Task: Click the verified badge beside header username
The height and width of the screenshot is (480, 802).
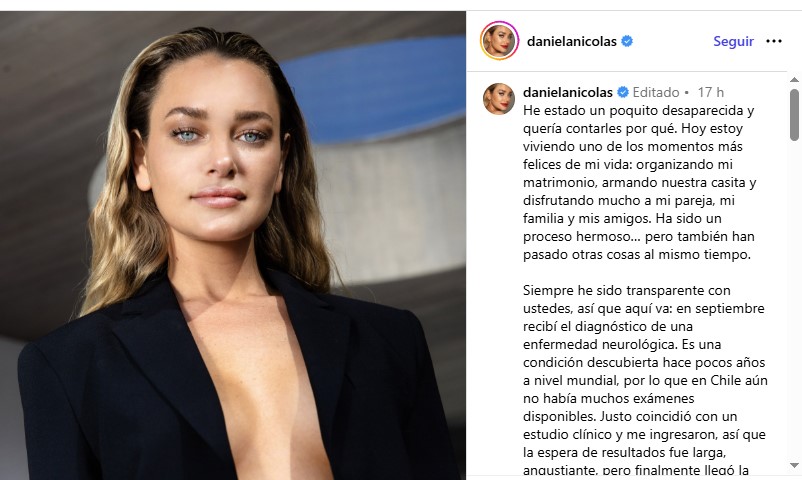Action: (x=627, y=41)
